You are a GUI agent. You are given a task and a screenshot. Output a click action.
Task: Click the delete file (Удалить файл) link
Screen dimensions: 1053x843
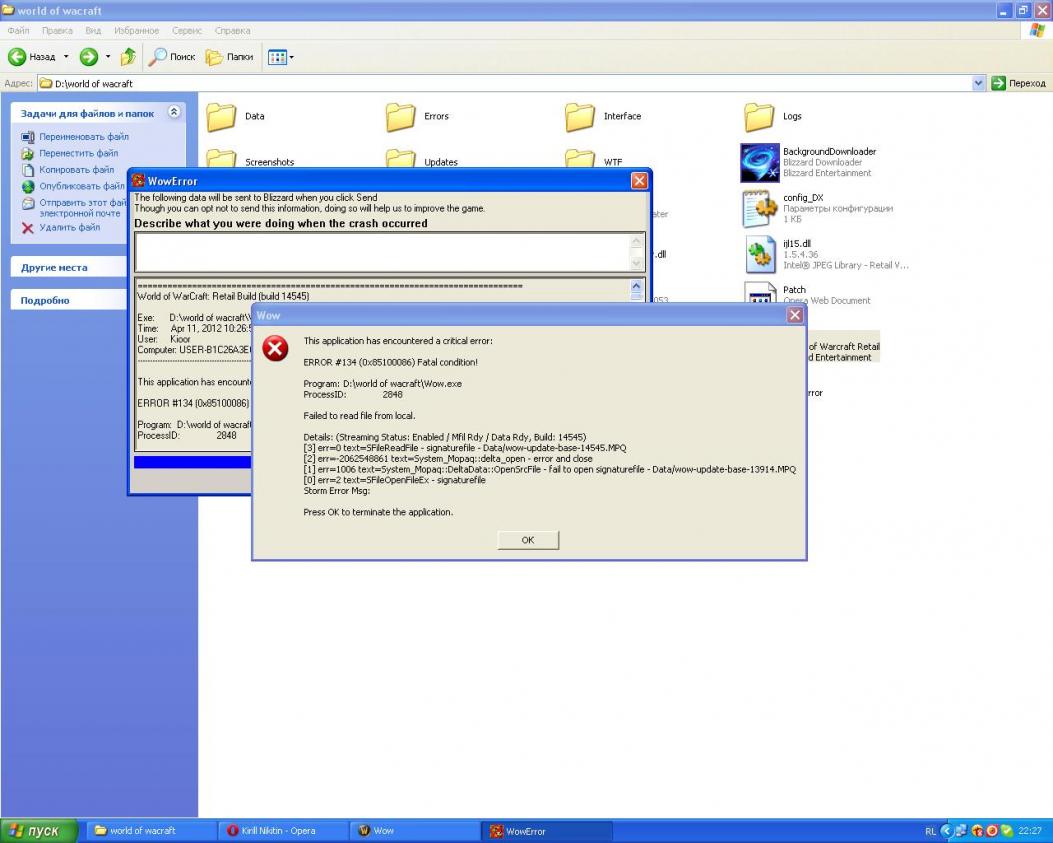(70, 228)
